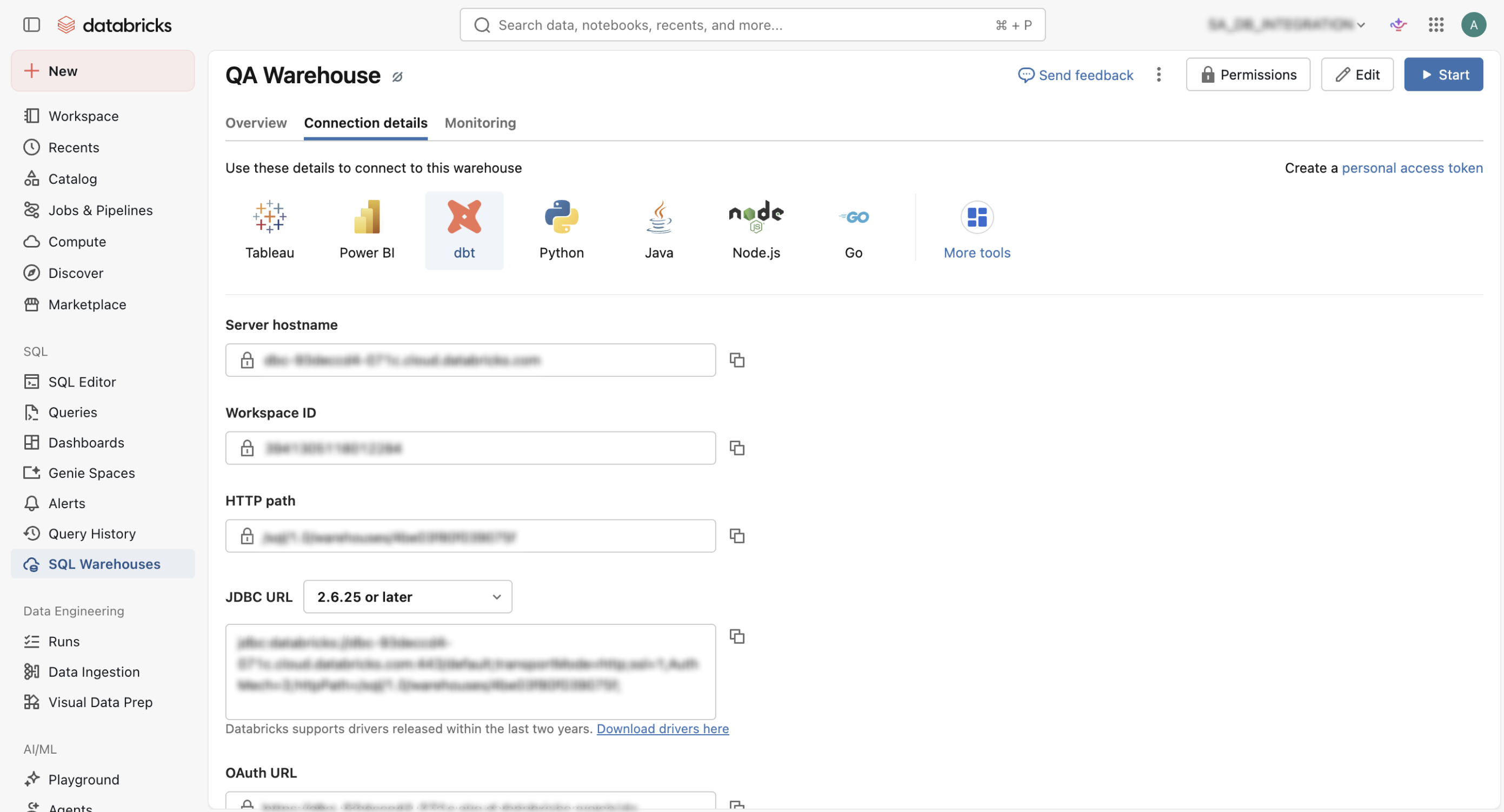Click the Workspace ID field
The height and width of the screenshot is (812, 1504).
(470, 448)
